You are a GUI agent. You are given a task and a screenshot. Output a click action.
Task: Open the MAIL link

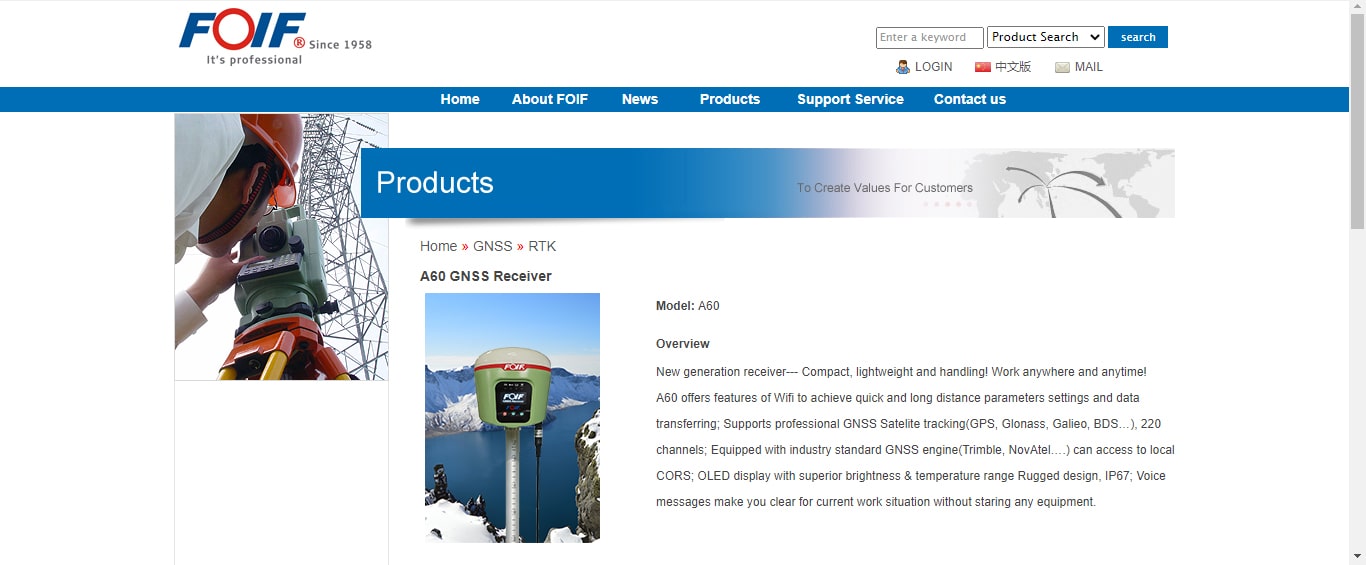click(1089, 67)
